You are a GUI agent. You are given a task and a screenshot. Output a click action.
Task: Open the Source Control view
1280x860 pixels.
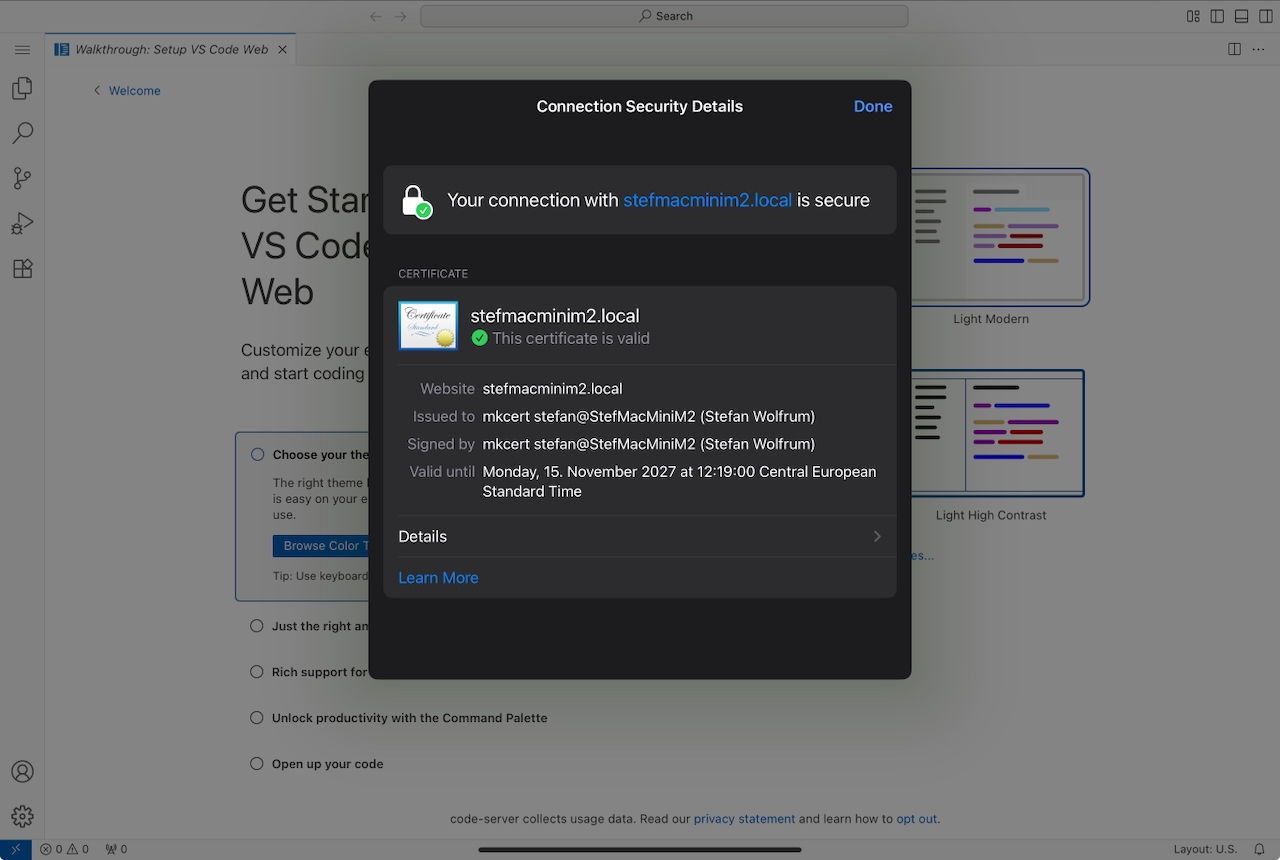coord(22,178)
